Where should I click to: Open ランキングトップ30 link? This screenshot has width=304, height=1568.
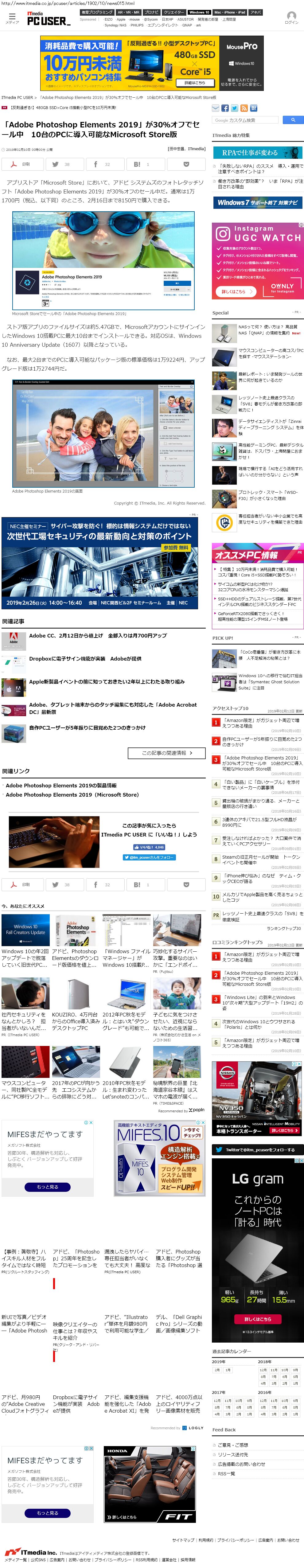[x=284, y=928]
